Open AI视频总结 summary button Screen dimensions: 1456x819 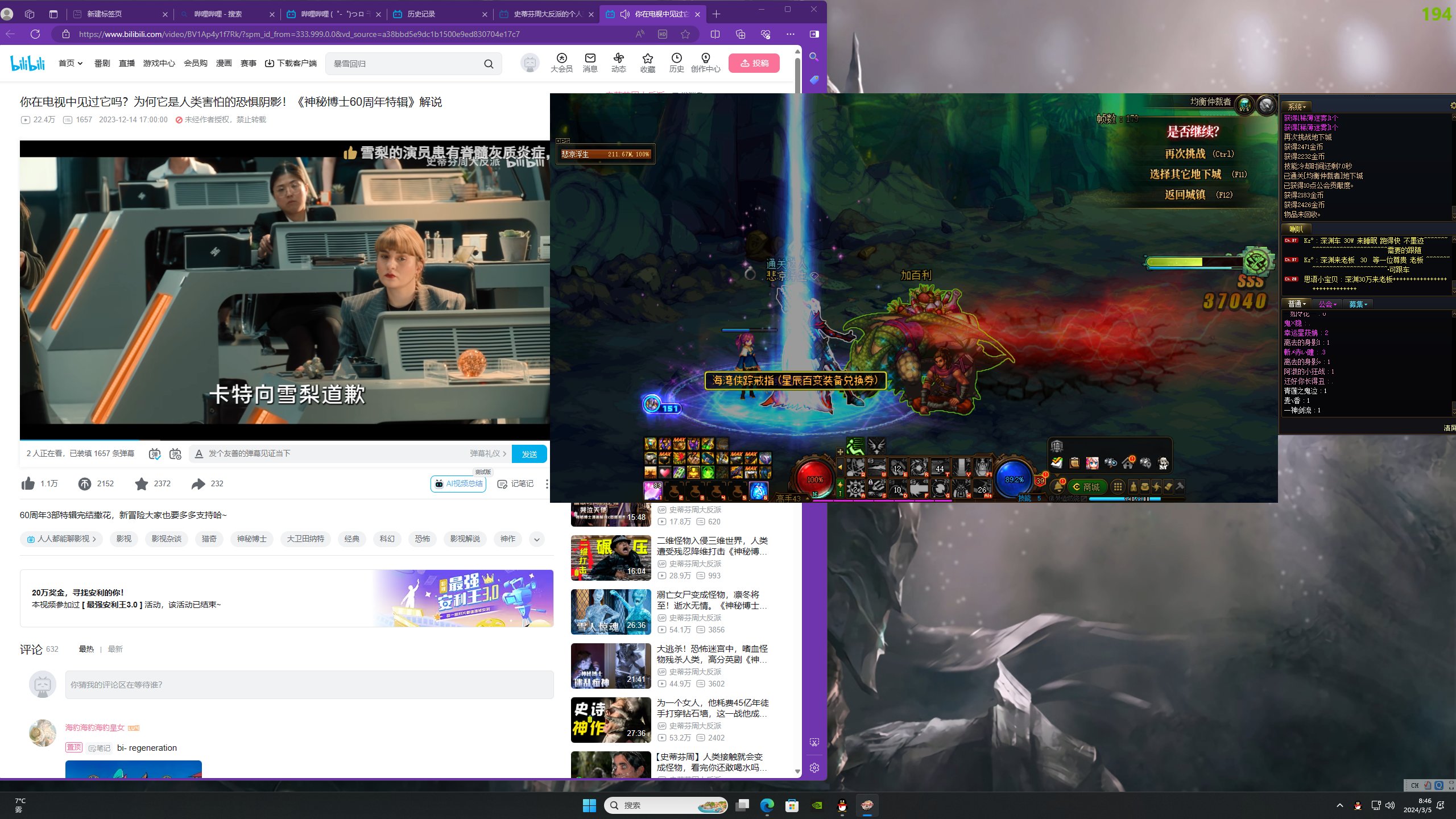[458, 483]
